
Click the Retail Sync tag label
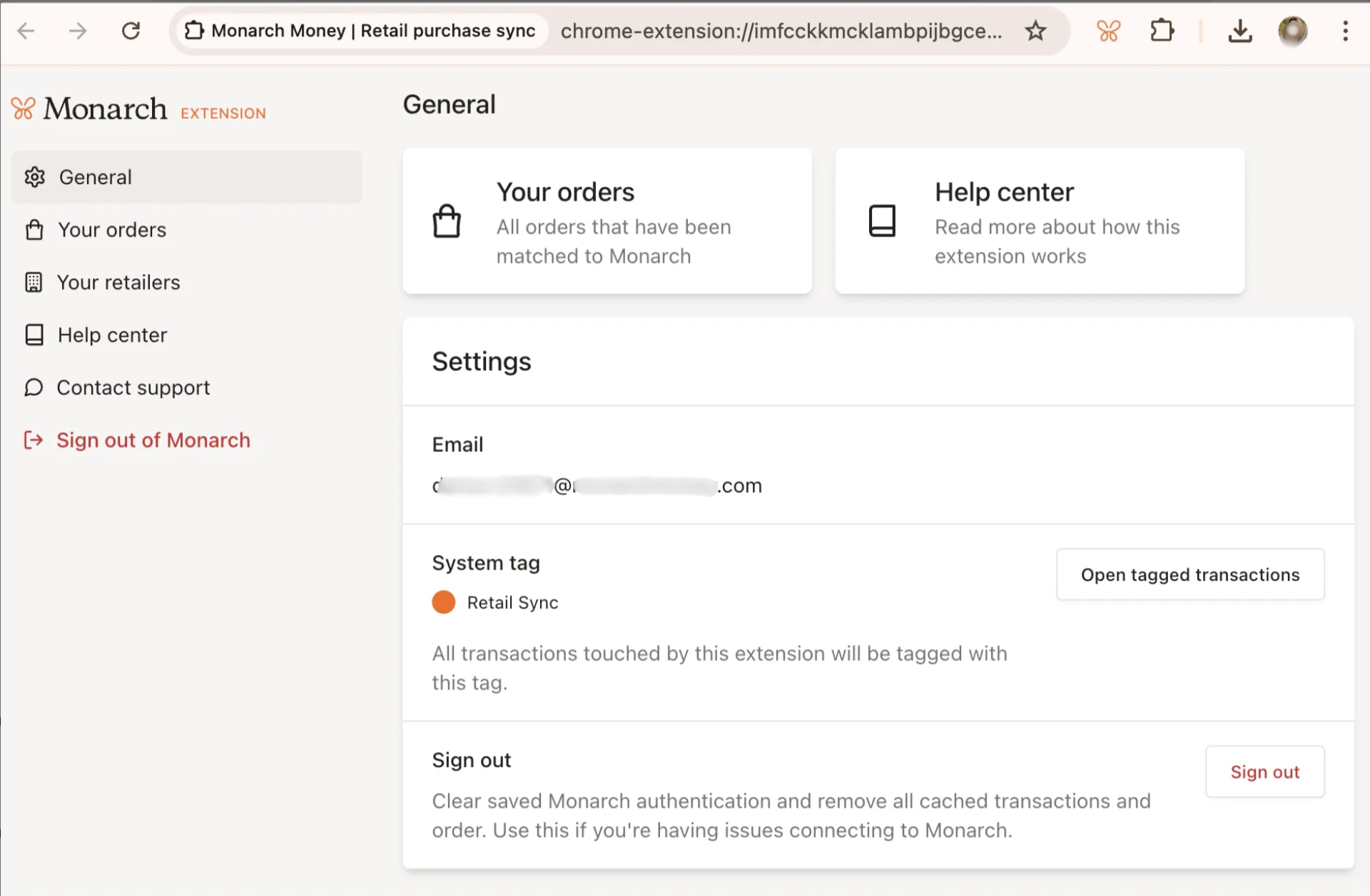(512, 603)
